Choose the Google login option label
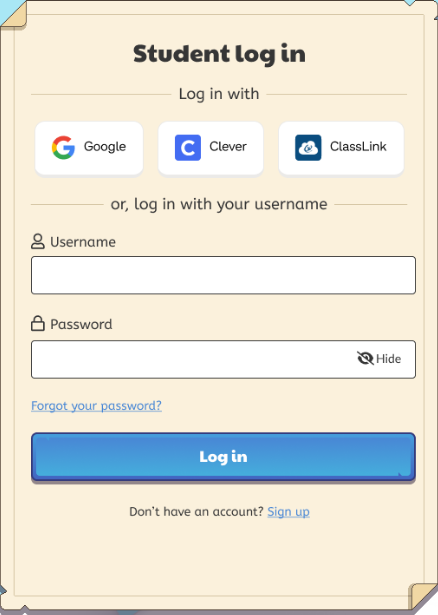 click(105, 147)
